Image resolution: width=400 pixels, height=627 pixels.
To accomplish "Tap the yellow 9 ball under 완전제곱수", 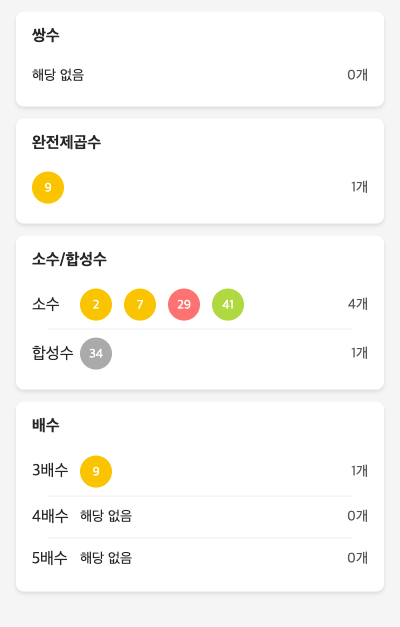I will [48, 188].
